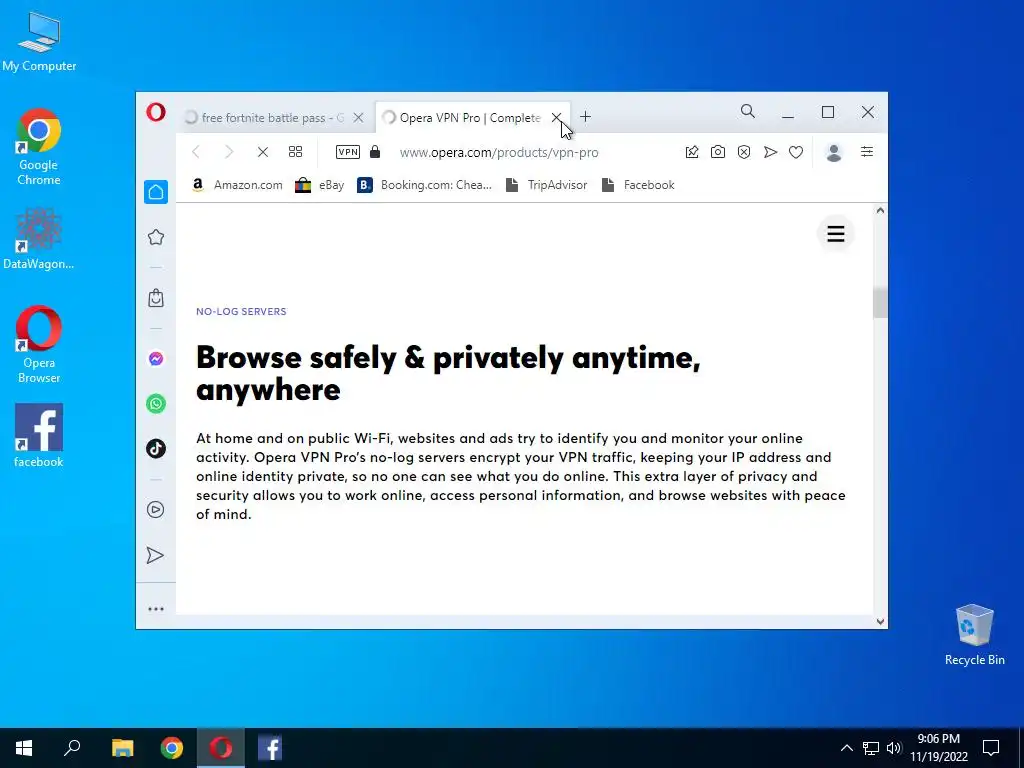The image size is (1024, 768).
Task: Click the scrollbar down arrow
Action: [880, 622]
